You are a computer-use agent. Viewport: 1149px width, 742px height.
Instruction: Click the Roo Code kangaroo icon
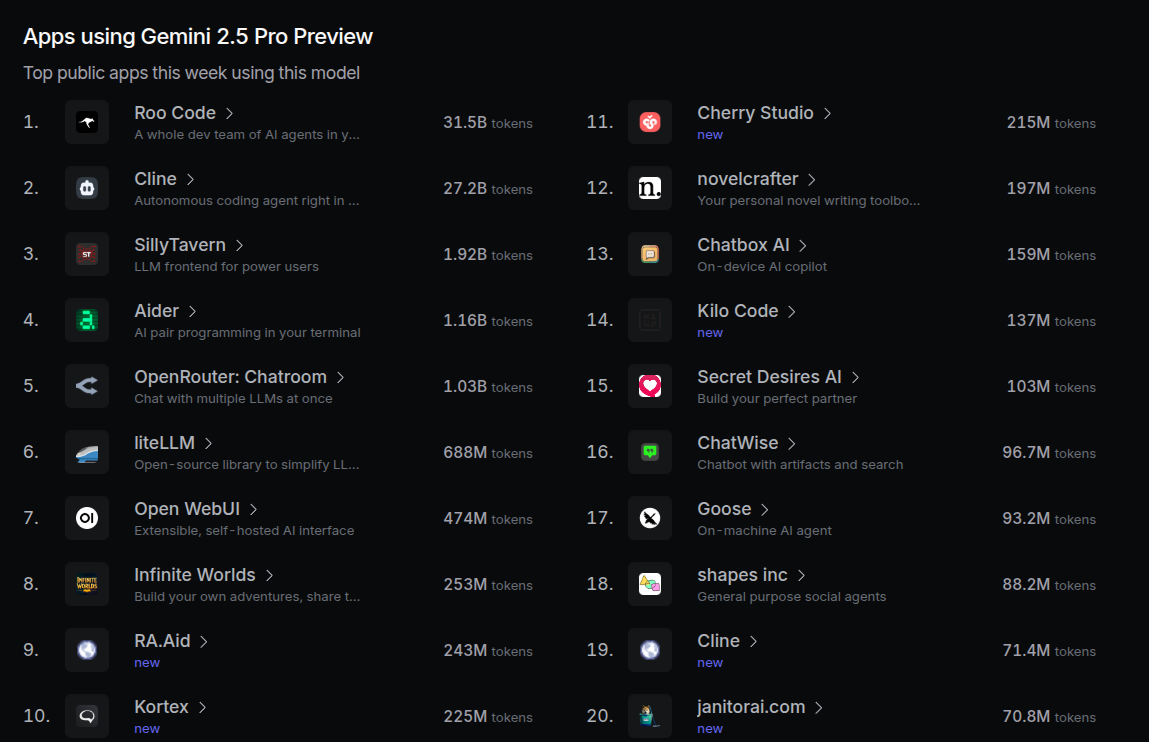(86, 122)
